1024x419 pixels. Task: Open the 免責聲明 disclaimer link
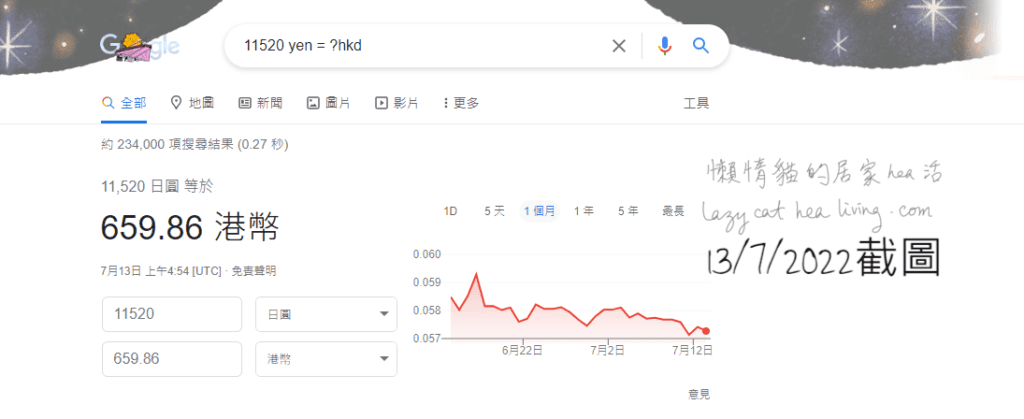pyautogui.click(x=255, y=270)
